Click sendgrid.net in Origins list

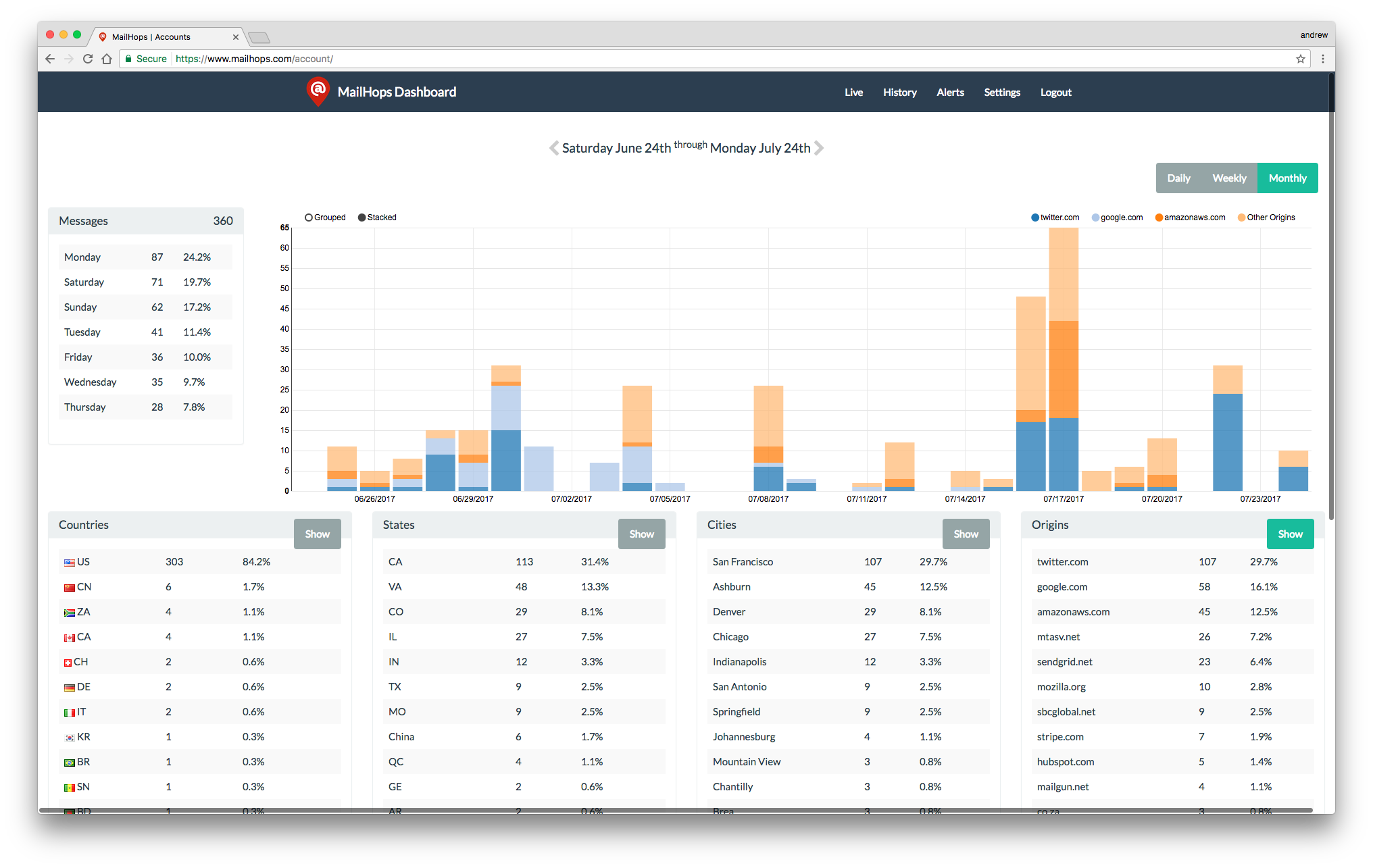point(1064,662)
